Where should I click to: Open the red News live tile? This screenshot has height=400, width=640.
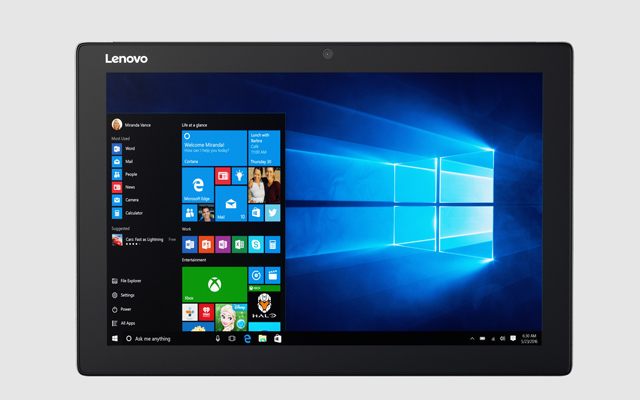coord(223,176)
